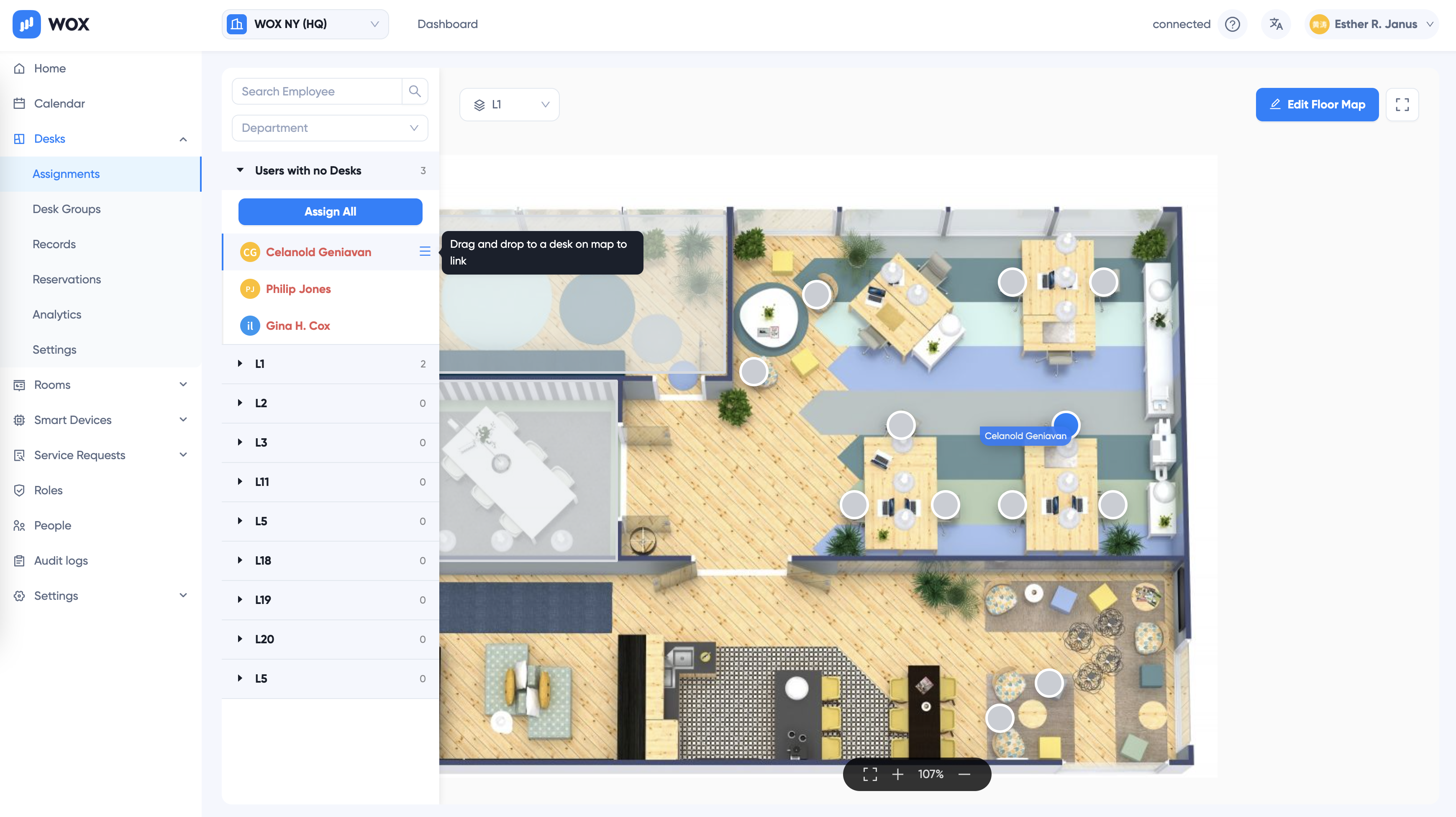The height and width of the screenshot is (817, 1456).
Task: Expand the L3 floor group
Action: click(331, 443)
